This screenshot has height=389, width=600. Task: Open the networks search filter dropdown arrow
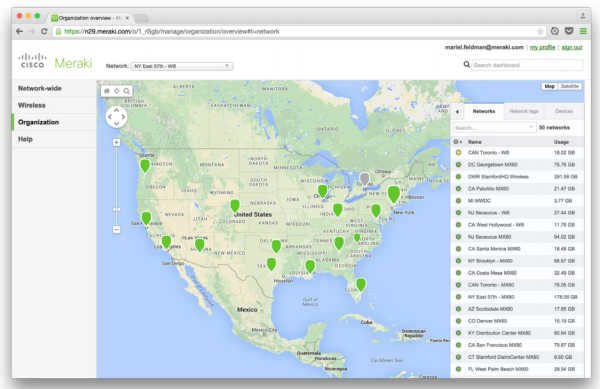point(531,127)
